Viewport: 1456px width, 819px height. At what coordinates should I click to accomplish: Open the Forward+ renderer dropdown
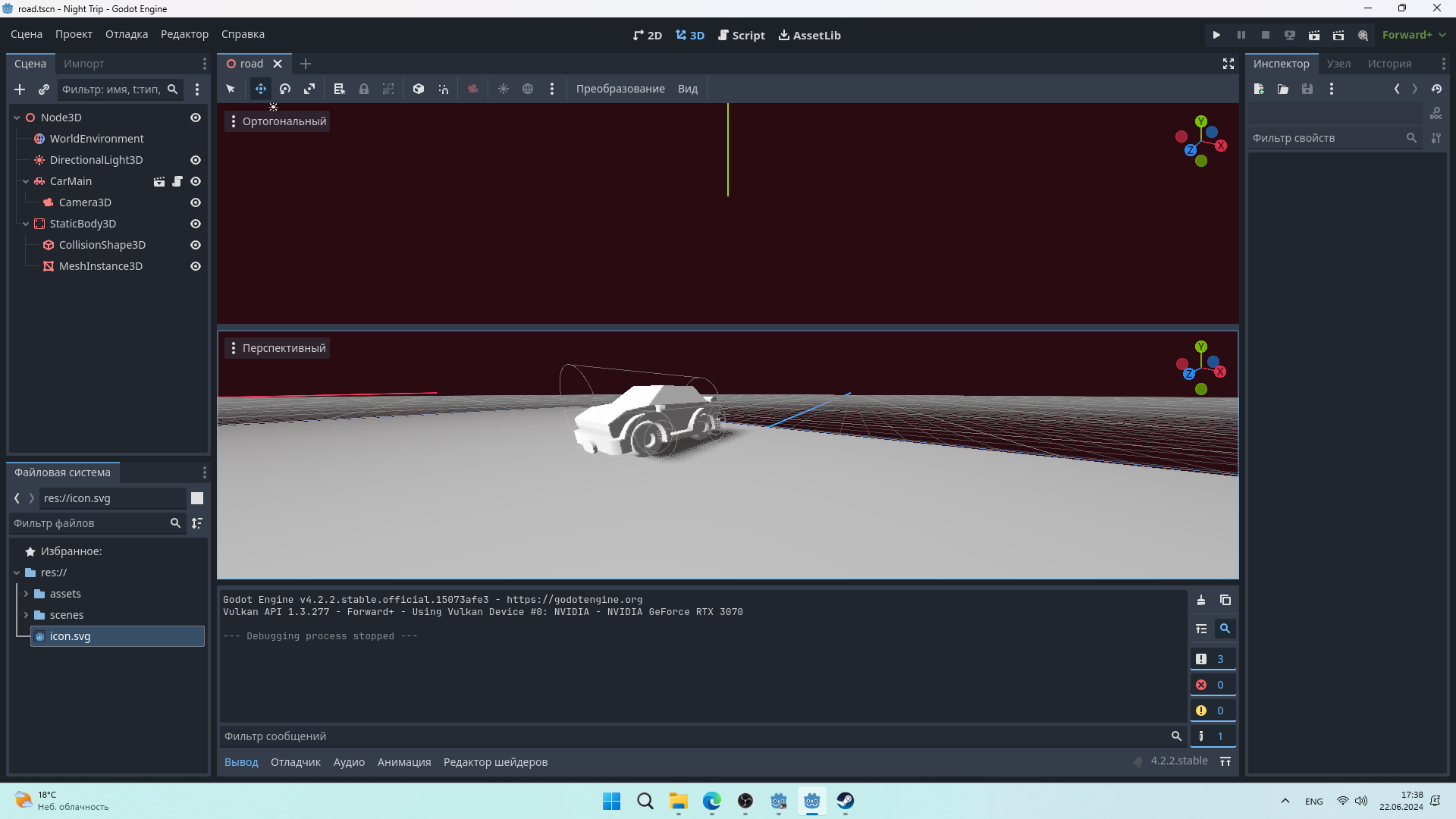tap(1414, 36)
